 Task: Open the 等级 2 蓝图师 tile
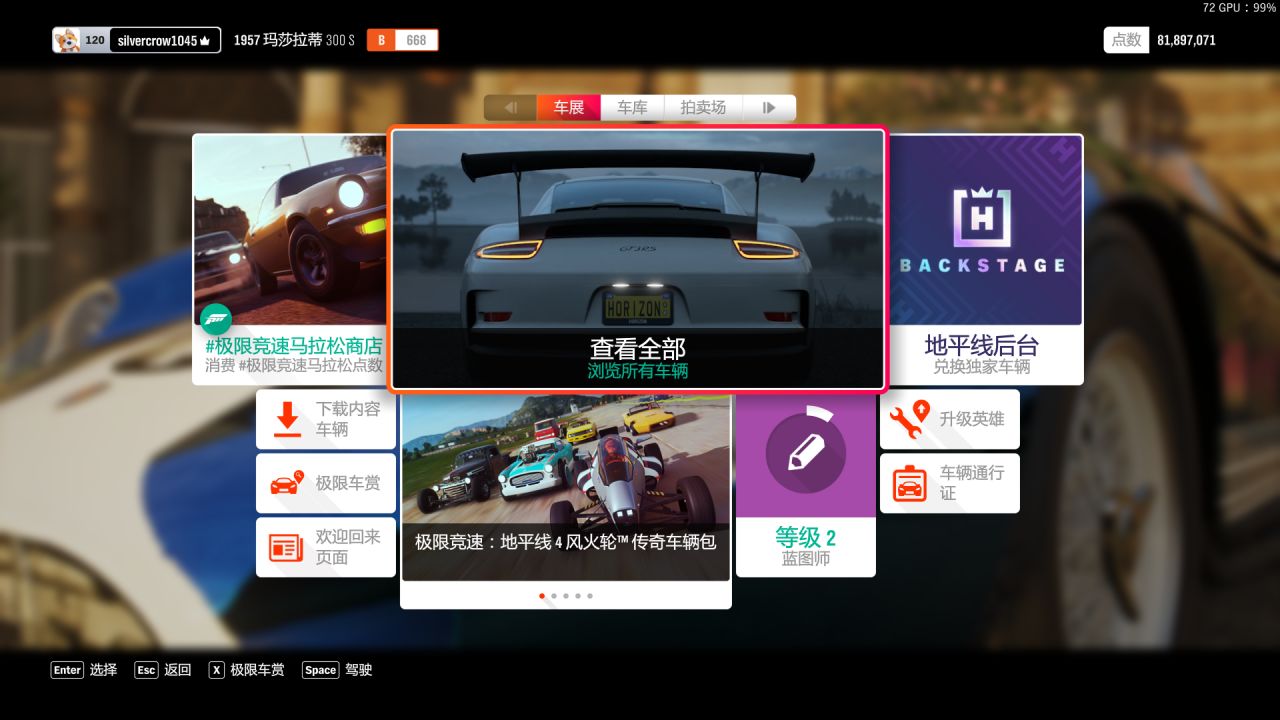pyautogui.click(x=806, y=485)
